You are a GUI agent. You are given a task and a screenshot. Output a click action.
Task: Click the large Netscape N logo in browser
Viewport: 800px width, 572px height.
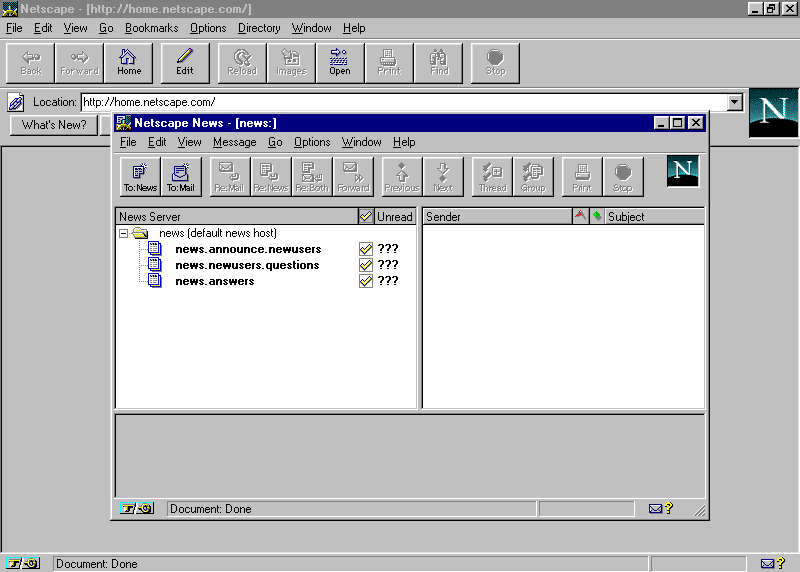(x=773, y=113)
